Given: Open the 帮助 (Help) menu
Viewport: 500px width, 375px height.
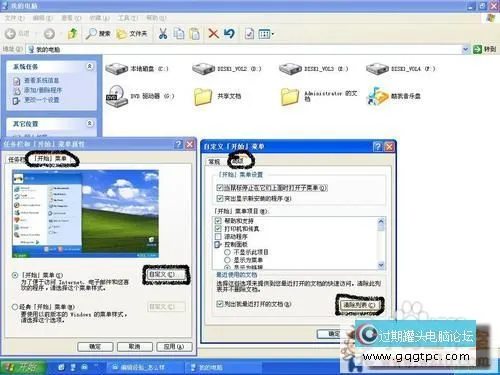Looking at the screenshot, I should (156, 18).
